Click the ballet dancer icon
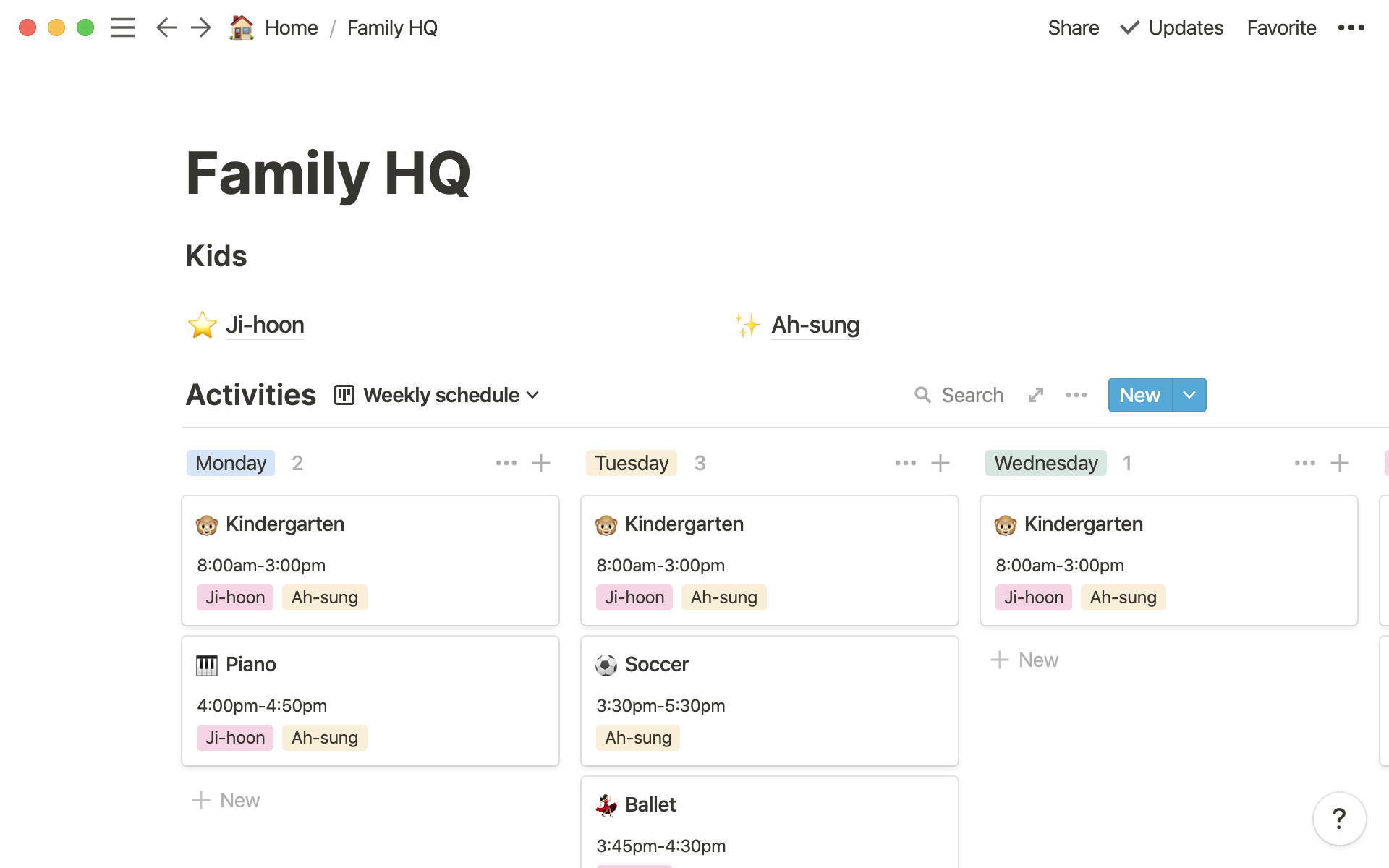This screenshot has height=868, width=1389. click(606, 805)
